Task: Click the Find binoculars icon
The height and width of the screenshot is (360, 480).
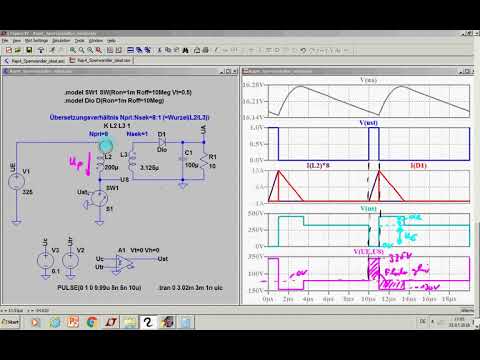Action: 186,50
